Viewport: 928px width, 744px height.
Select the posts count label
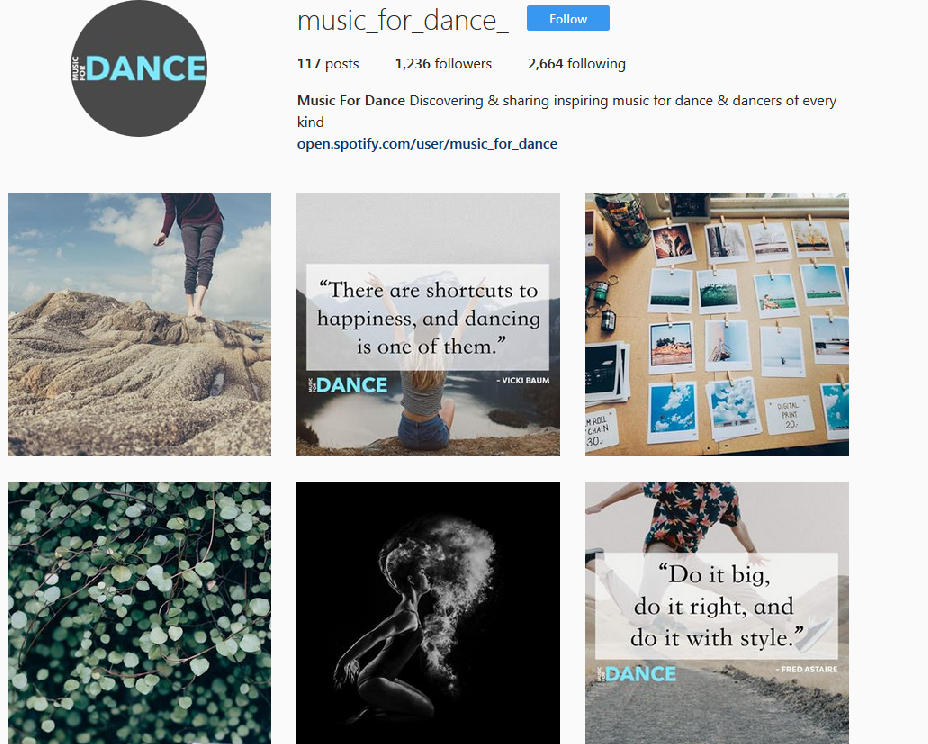click(x=328, y=63)
